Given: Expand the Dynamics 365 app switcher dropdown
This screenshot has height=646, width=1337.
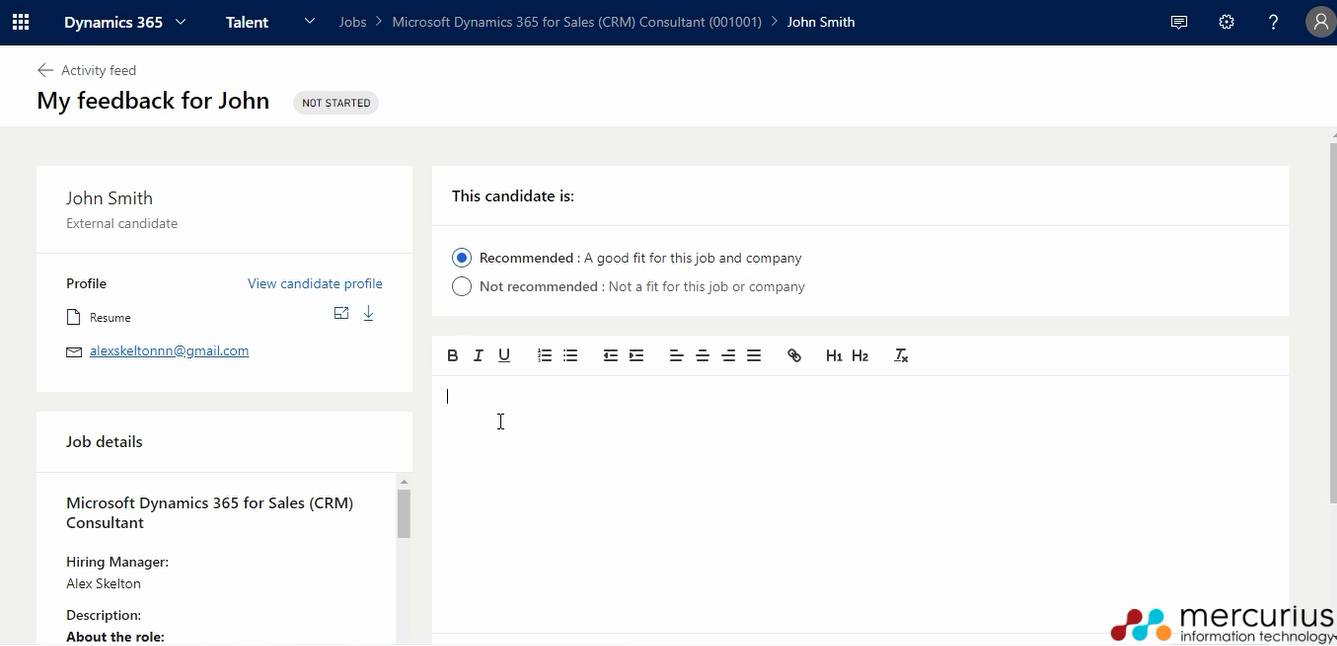Looking at the screenshot, I should coord(181,21).
